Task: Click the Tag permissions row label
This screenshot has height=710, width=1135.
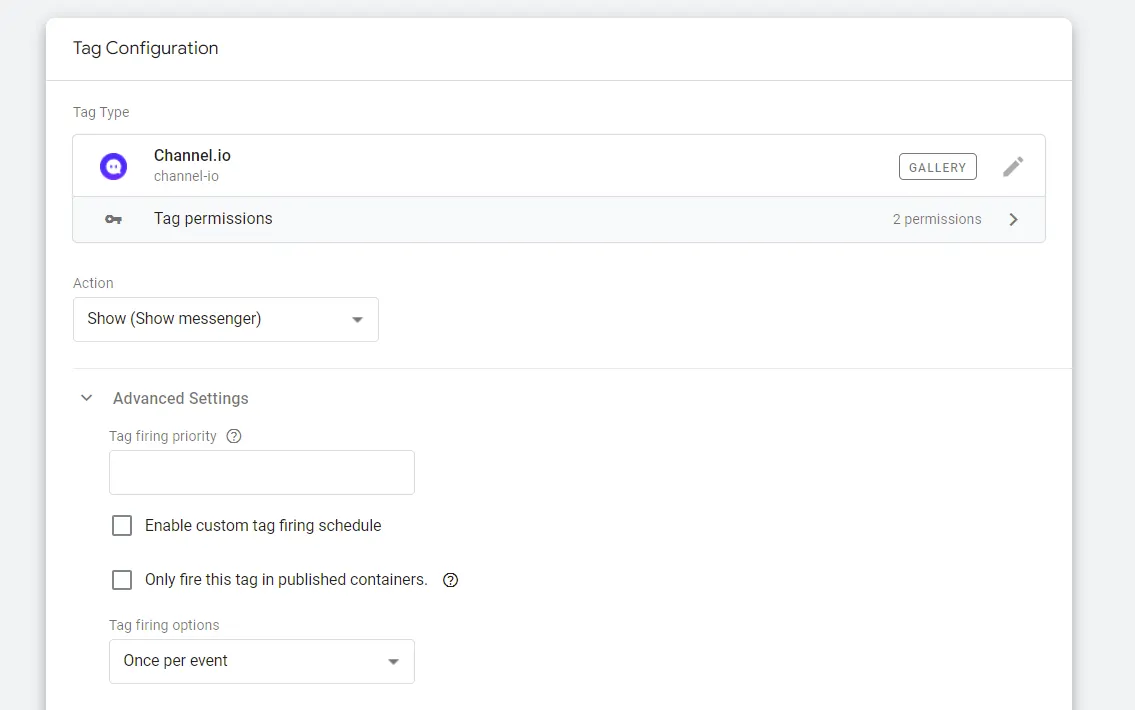Action: tap(213, 219)
